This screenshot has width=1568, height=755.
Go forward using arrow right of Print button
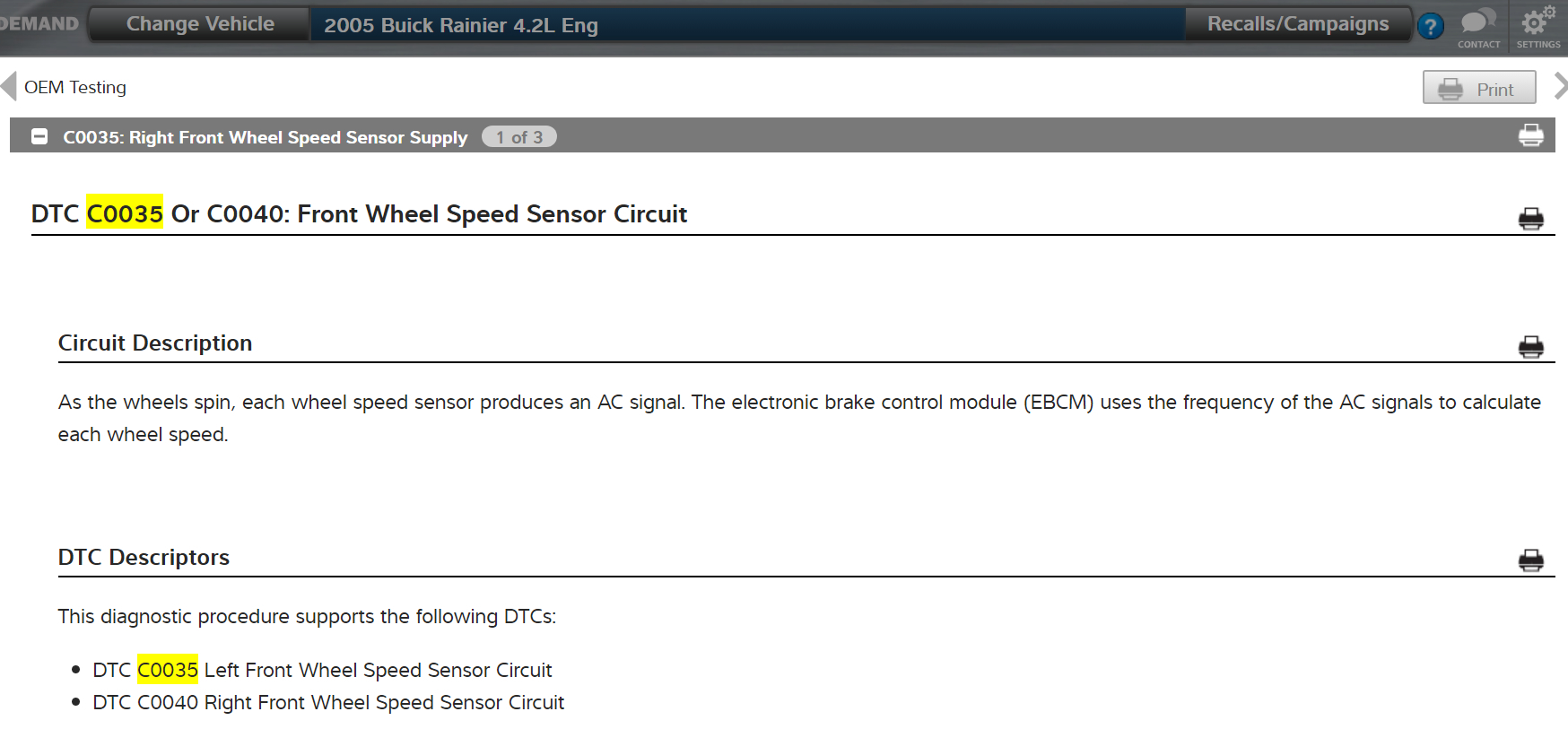pos(1561,86)
